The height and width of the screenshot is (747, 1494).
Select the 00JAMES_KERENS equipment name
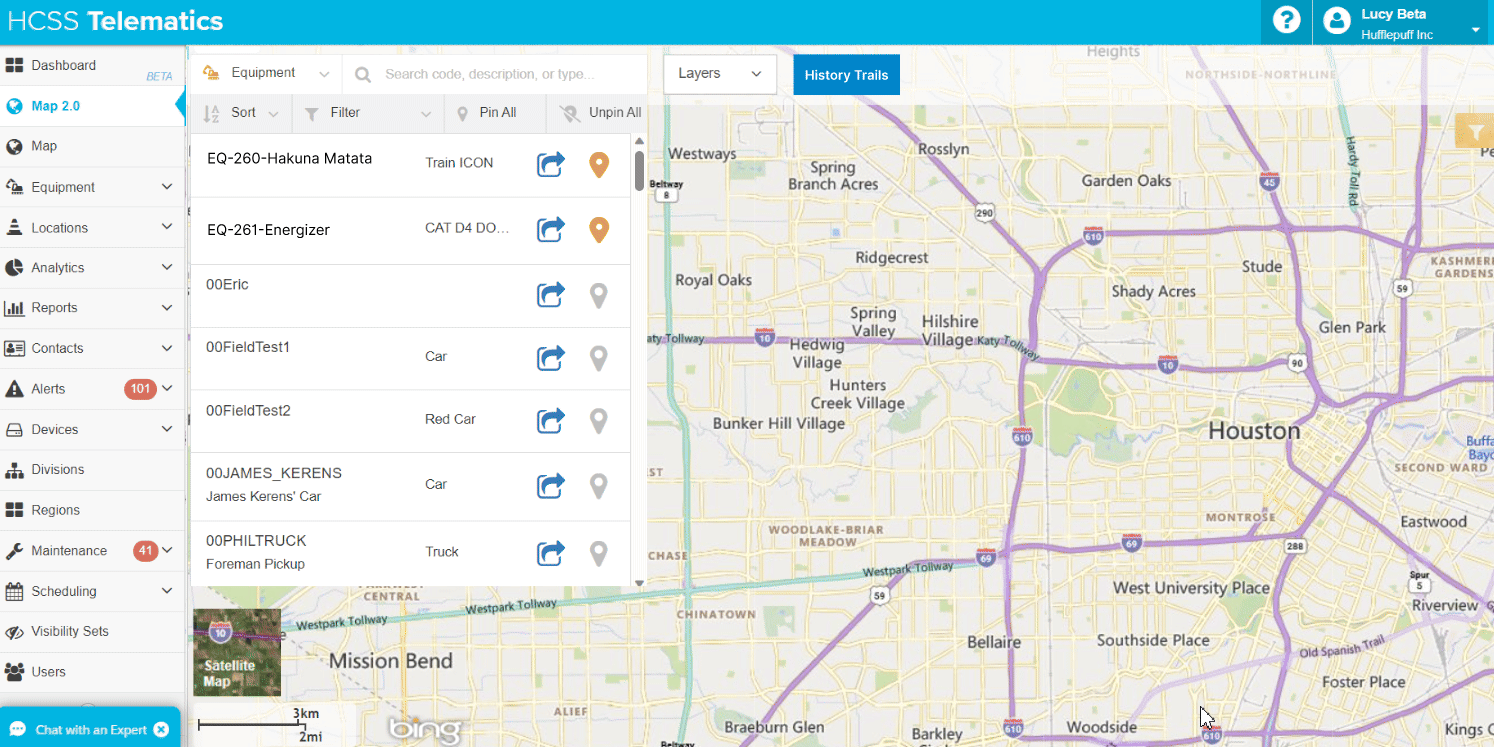tap(274, 473)
